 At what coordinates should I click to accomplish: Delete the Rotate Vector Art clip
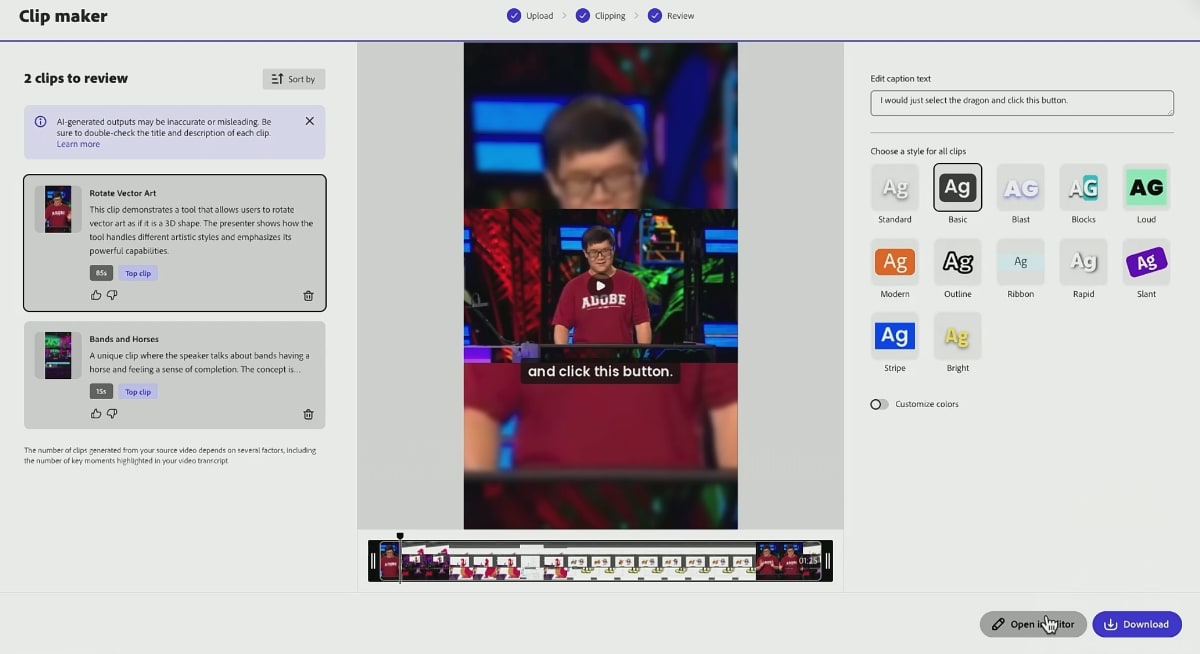[x=308, y=296]
